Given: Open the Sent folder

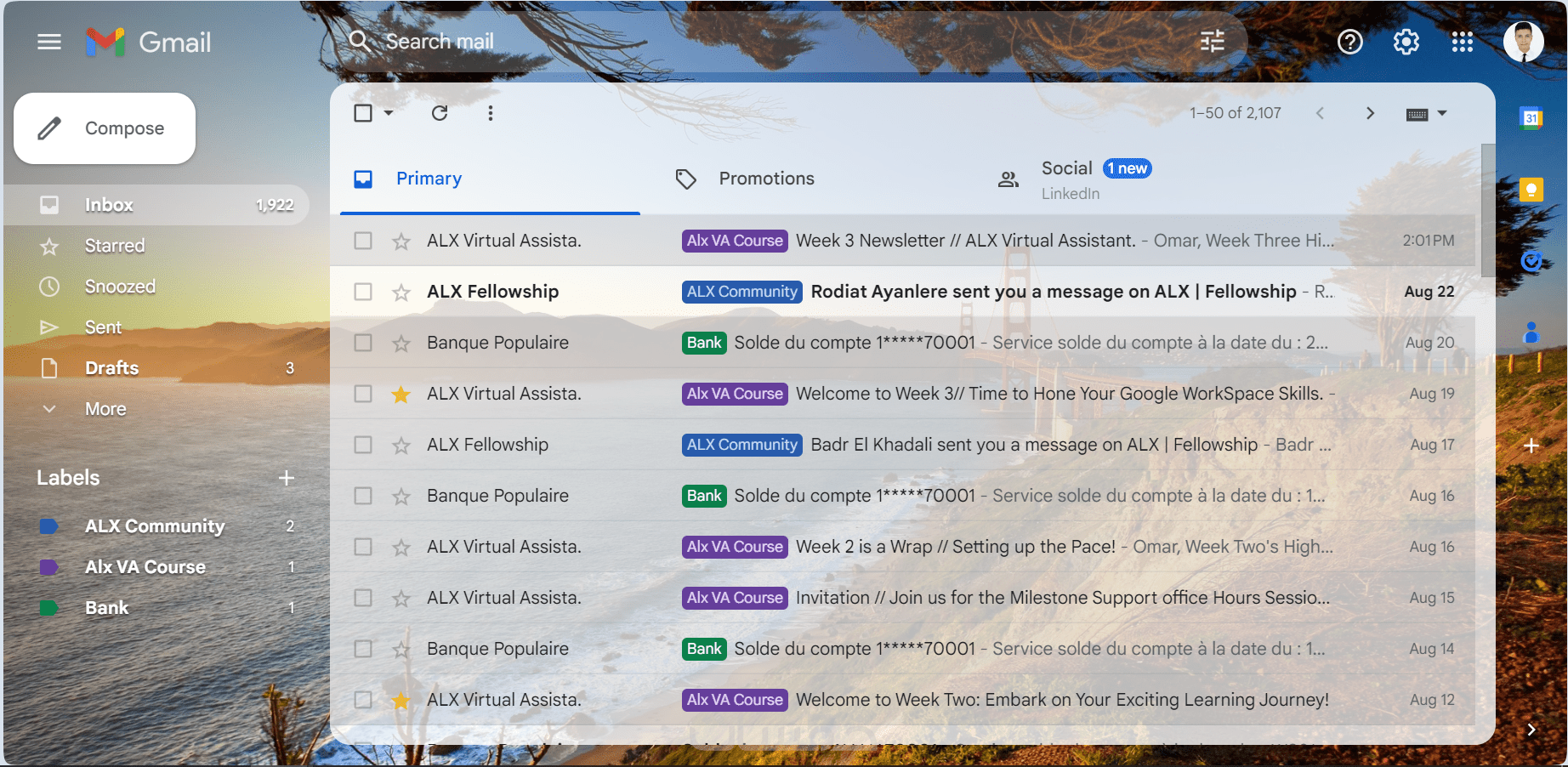Looking at the screenshot, I should pos(158,327).
